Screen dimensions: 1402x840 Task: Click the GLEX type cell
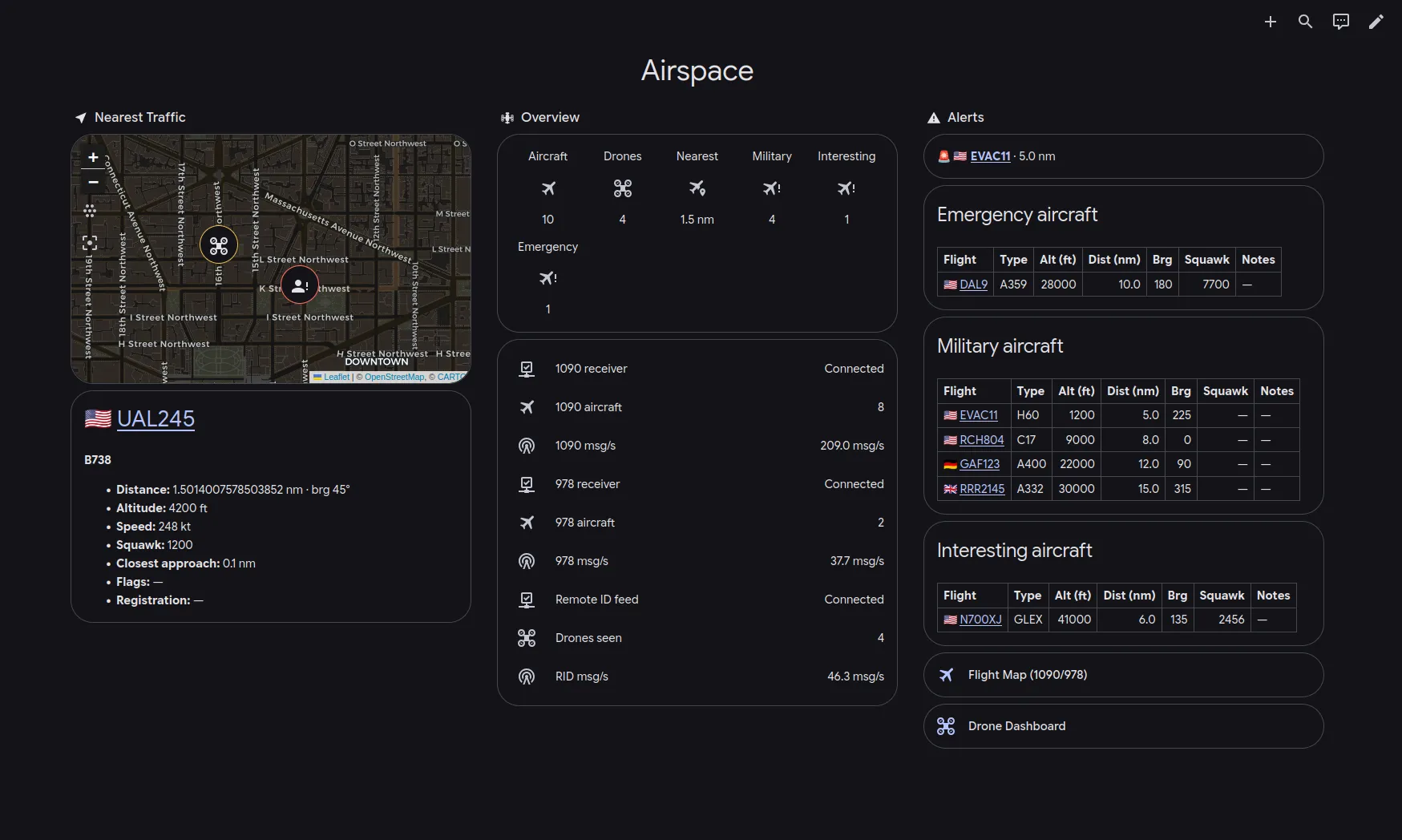click(1028, 620)
